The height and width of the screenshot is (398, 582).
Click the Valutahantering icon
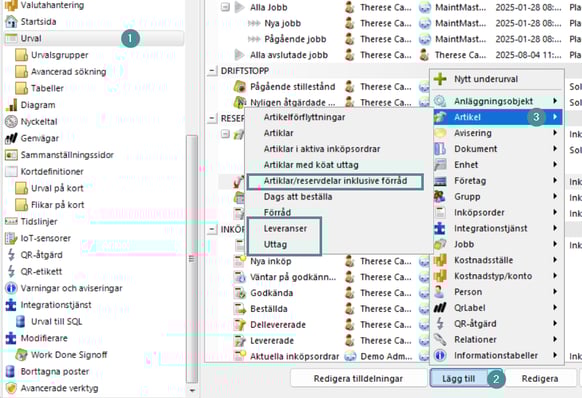click(x=11, y=5)
